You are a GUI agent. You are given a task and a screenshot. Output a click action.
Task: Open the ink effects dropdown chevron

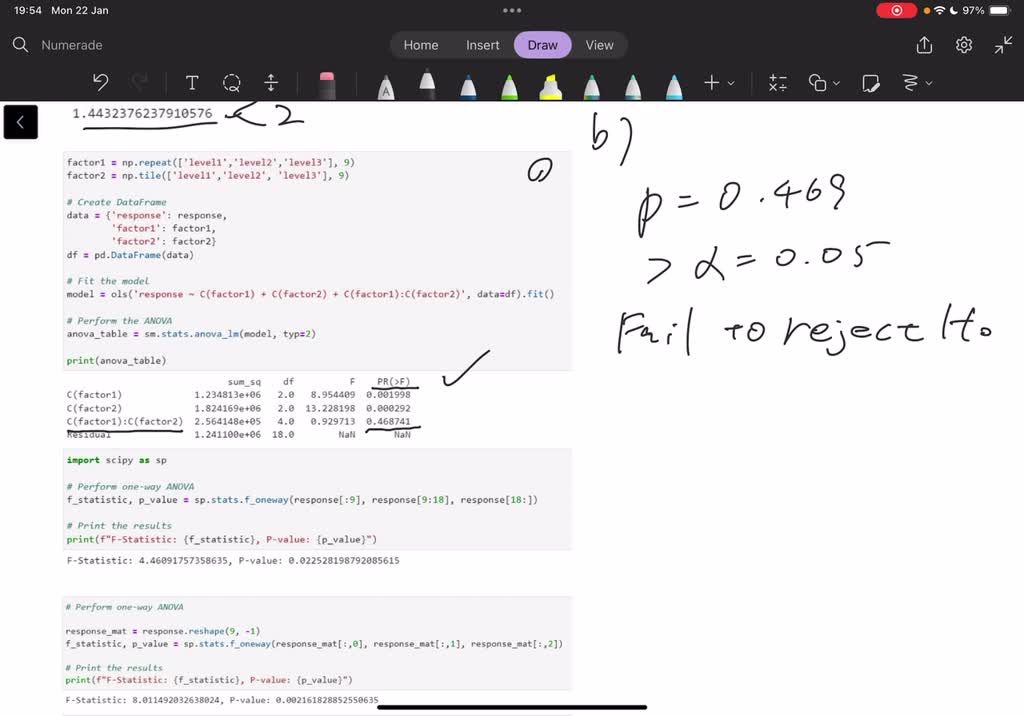tap(930, 83)
